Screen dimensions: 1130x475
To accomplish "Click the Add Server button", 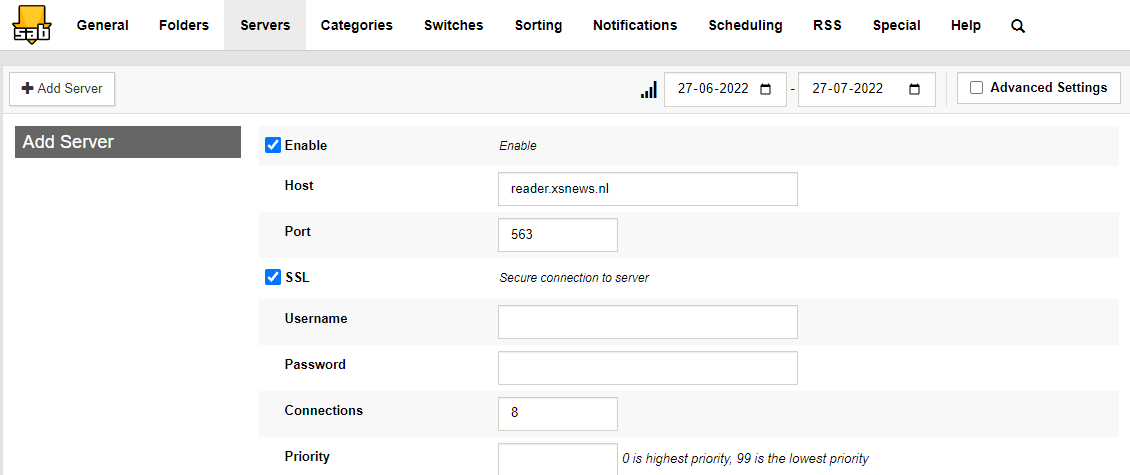I will [x=62, y=89].
